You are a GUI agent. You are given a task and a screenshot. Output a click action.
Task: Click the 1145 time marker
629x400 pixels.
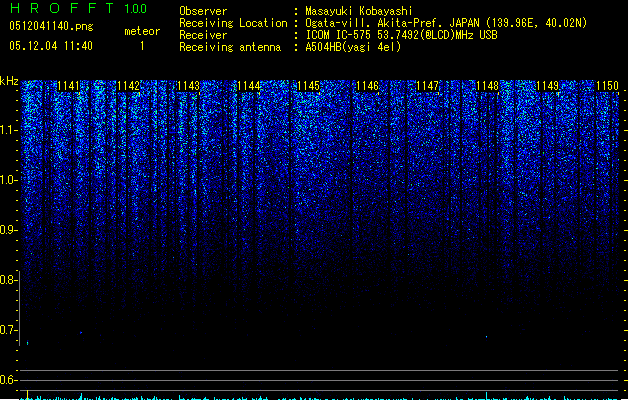[308, 86]
